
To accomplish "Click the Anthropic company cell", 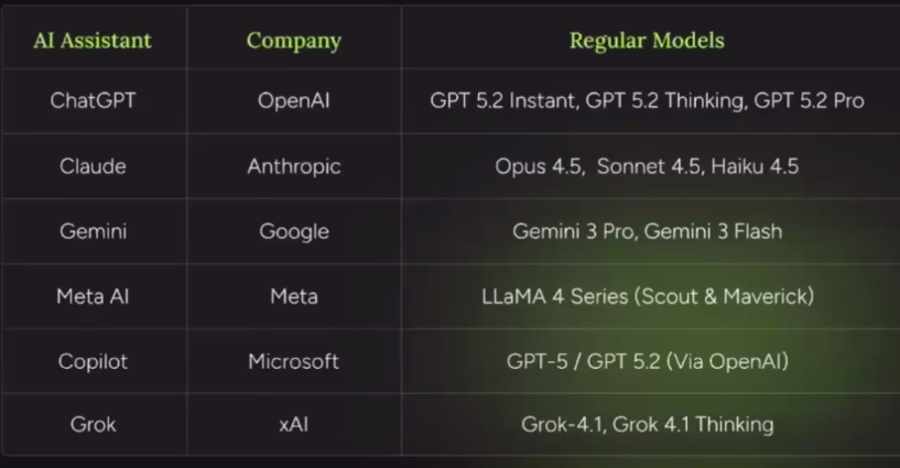I will tap(294, 166).
